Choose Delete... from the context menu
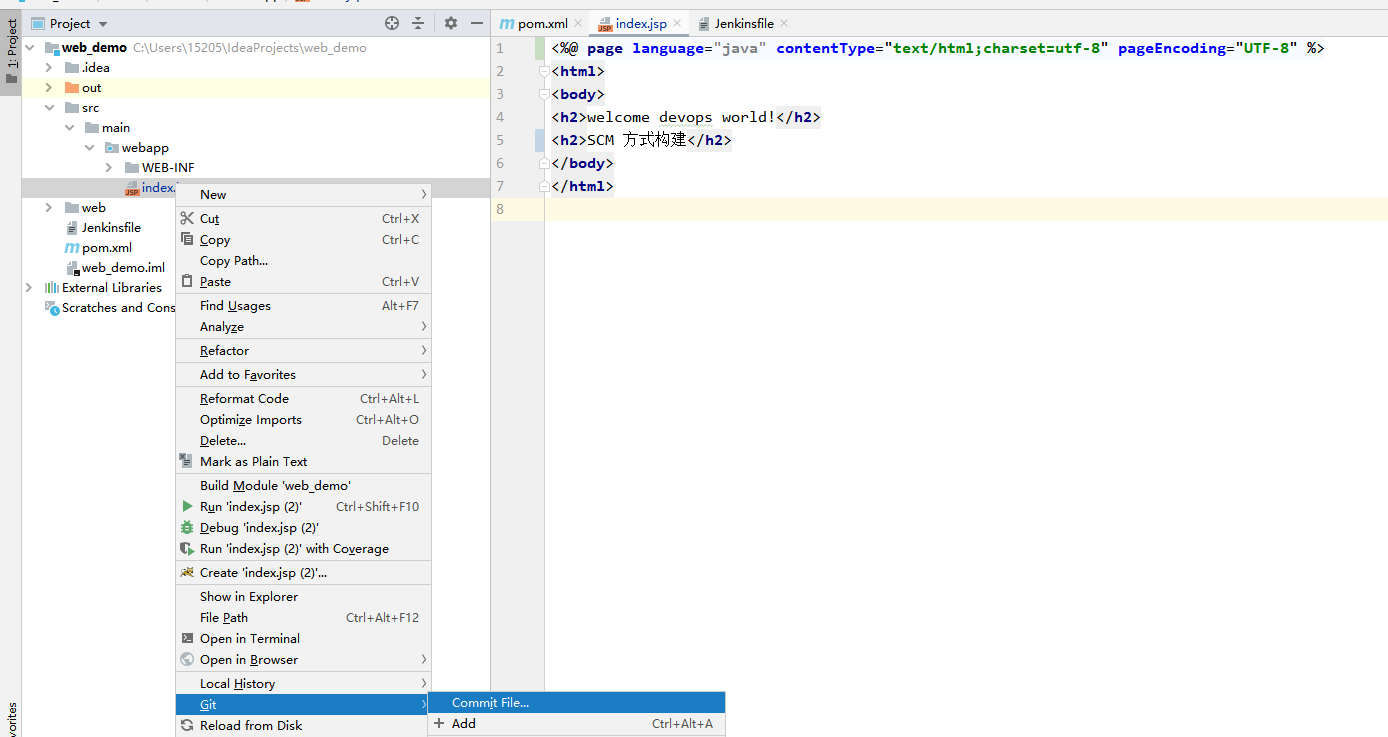1388x737 pixels. 303,440
